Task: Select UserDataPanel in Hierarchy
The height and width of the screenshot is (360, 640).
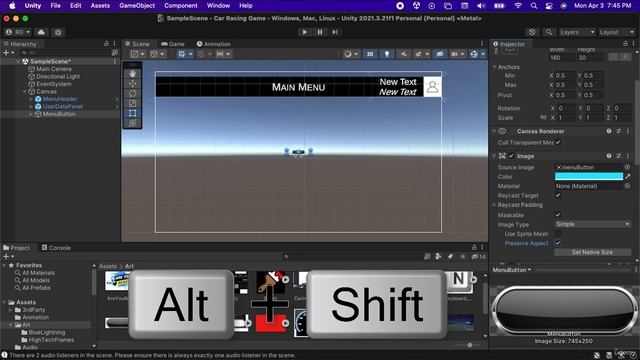Action: tap(63, 107)
